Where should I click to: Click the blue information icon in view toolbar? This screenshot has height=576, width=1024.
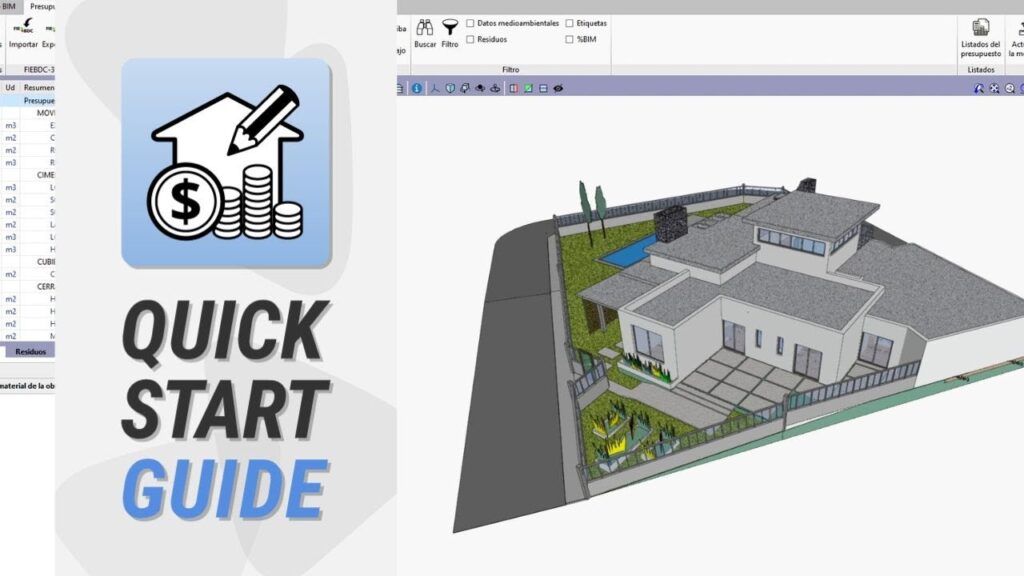417,88
